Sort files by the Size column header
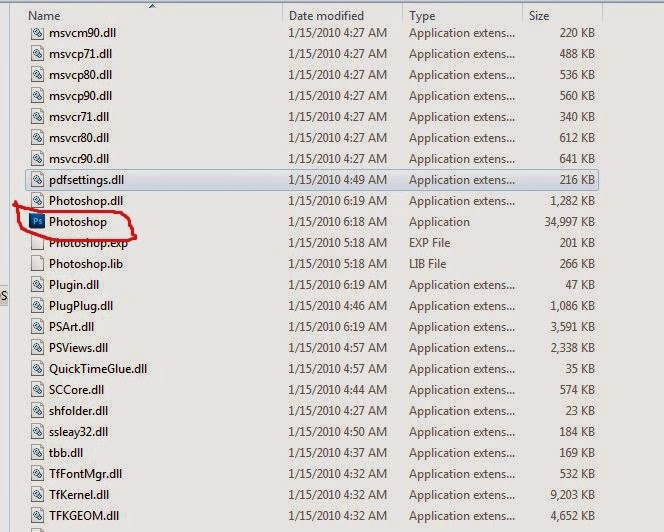This screenshot has height=532, width=664. [x=539, y=16]
